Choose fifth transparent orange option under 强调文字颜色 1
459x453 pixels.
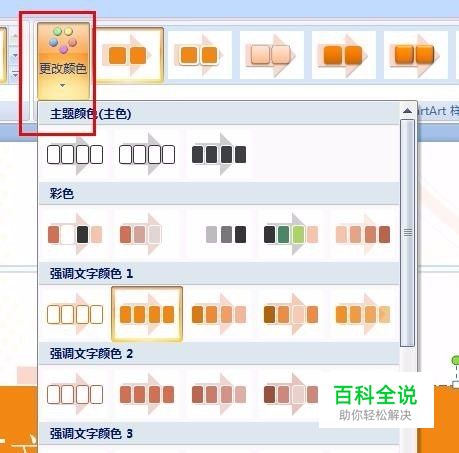(363, 314)
